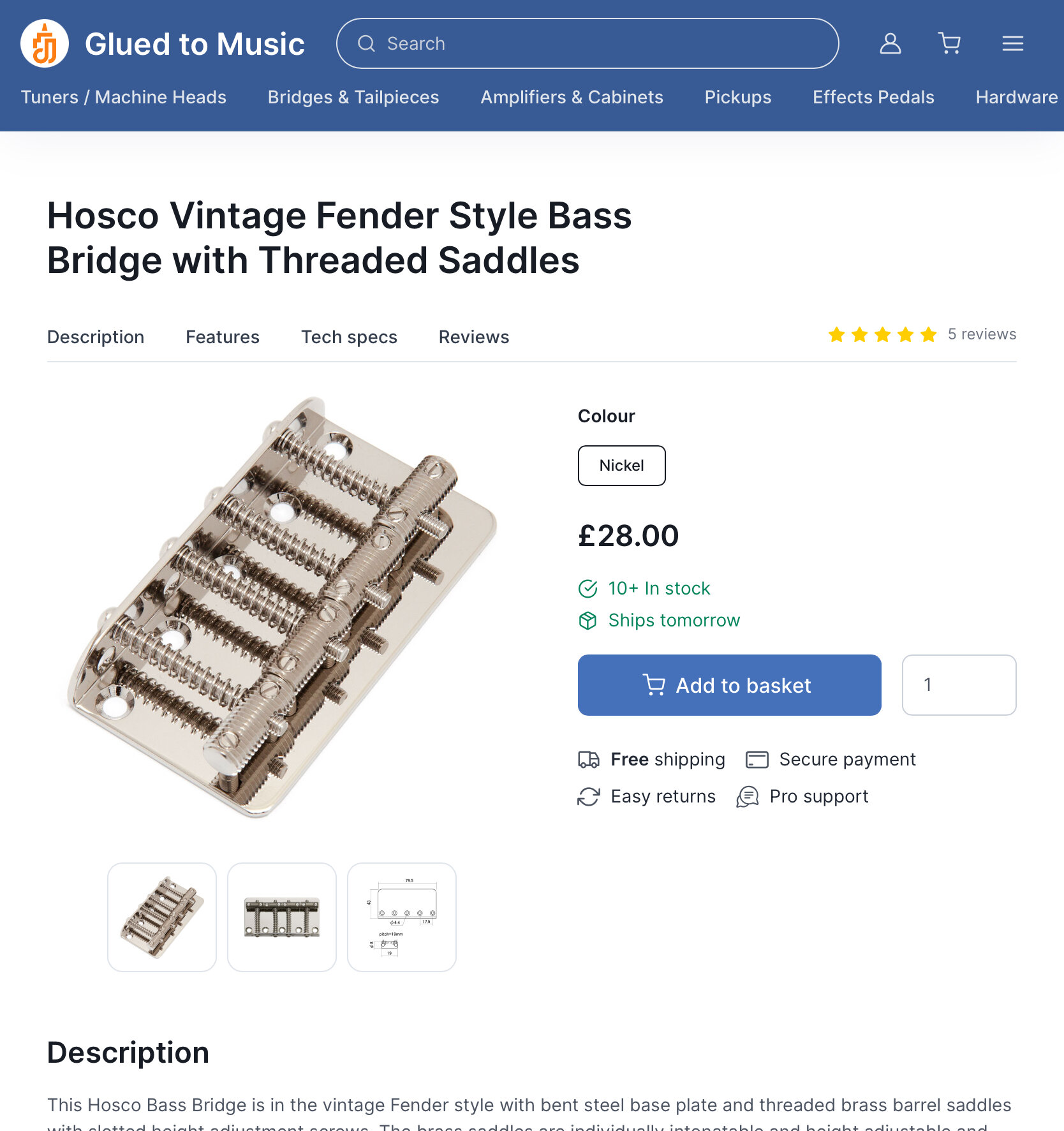
Task: Click the easy returns arrows icon
Action: pyautogui.click(x=588, y=796)
